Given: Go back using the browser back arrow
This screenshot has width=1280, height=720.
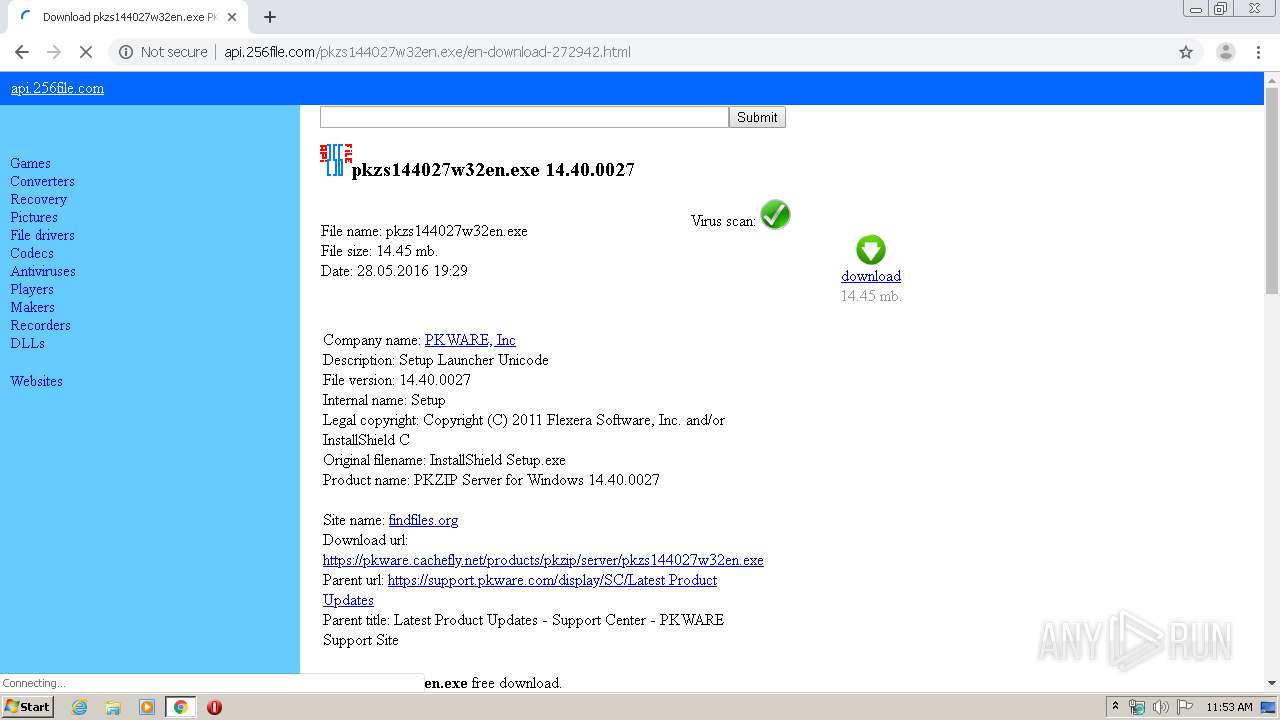Looking at the screenshot, I should pyautogui.click(x=22, y=52).
